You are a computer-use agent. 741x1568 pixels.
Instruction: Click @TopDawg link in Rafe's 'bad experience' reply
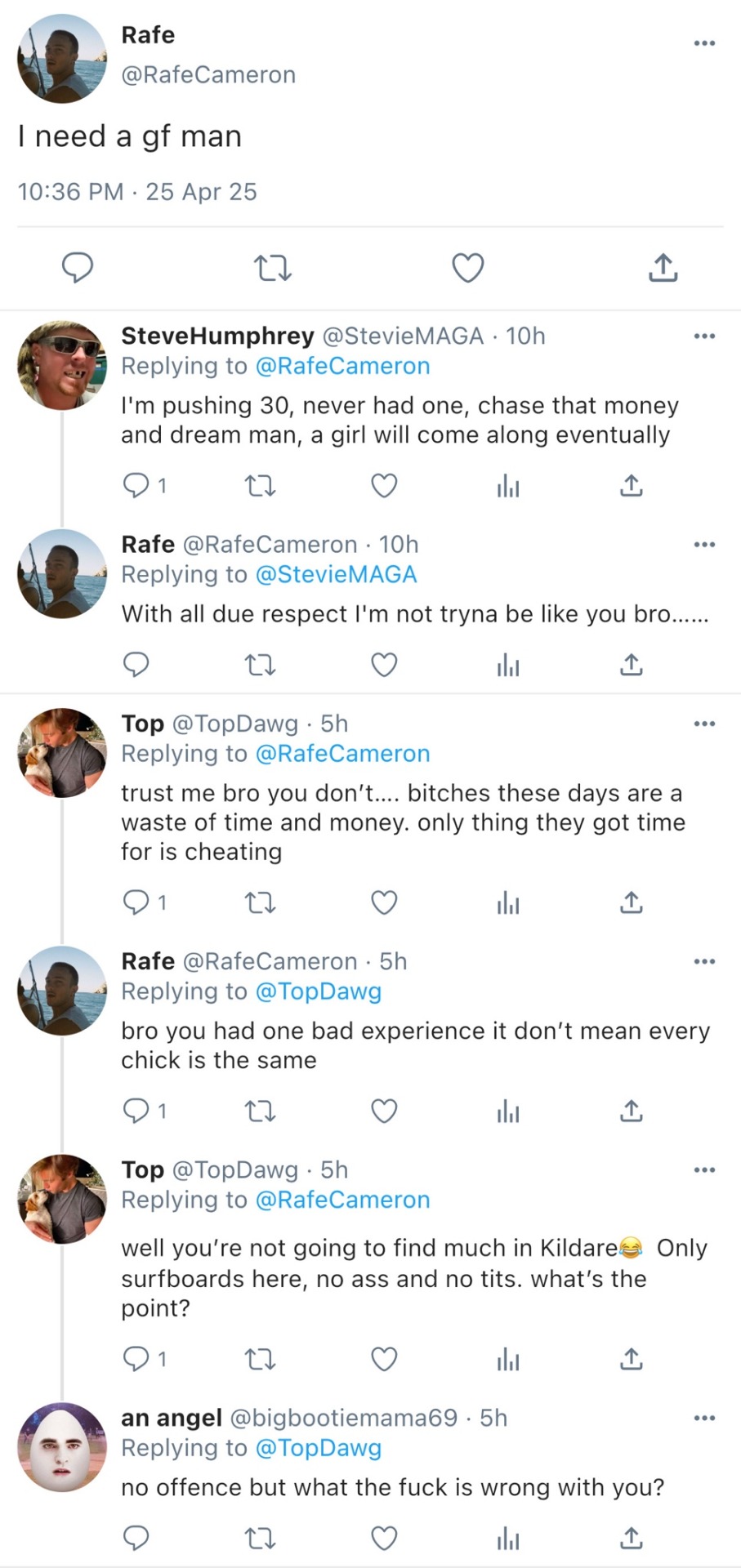pos(318,991)
